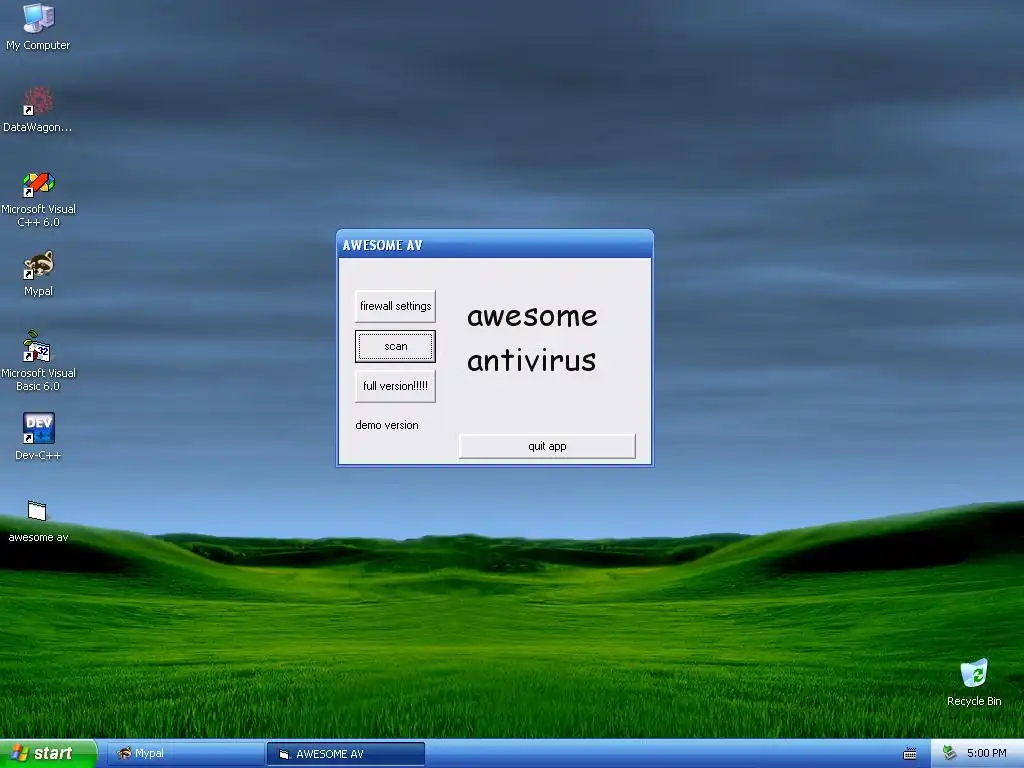Select the Dev-C++ desktop shortcut
The width and height of the screenshot is (1024, 768).
38,437
